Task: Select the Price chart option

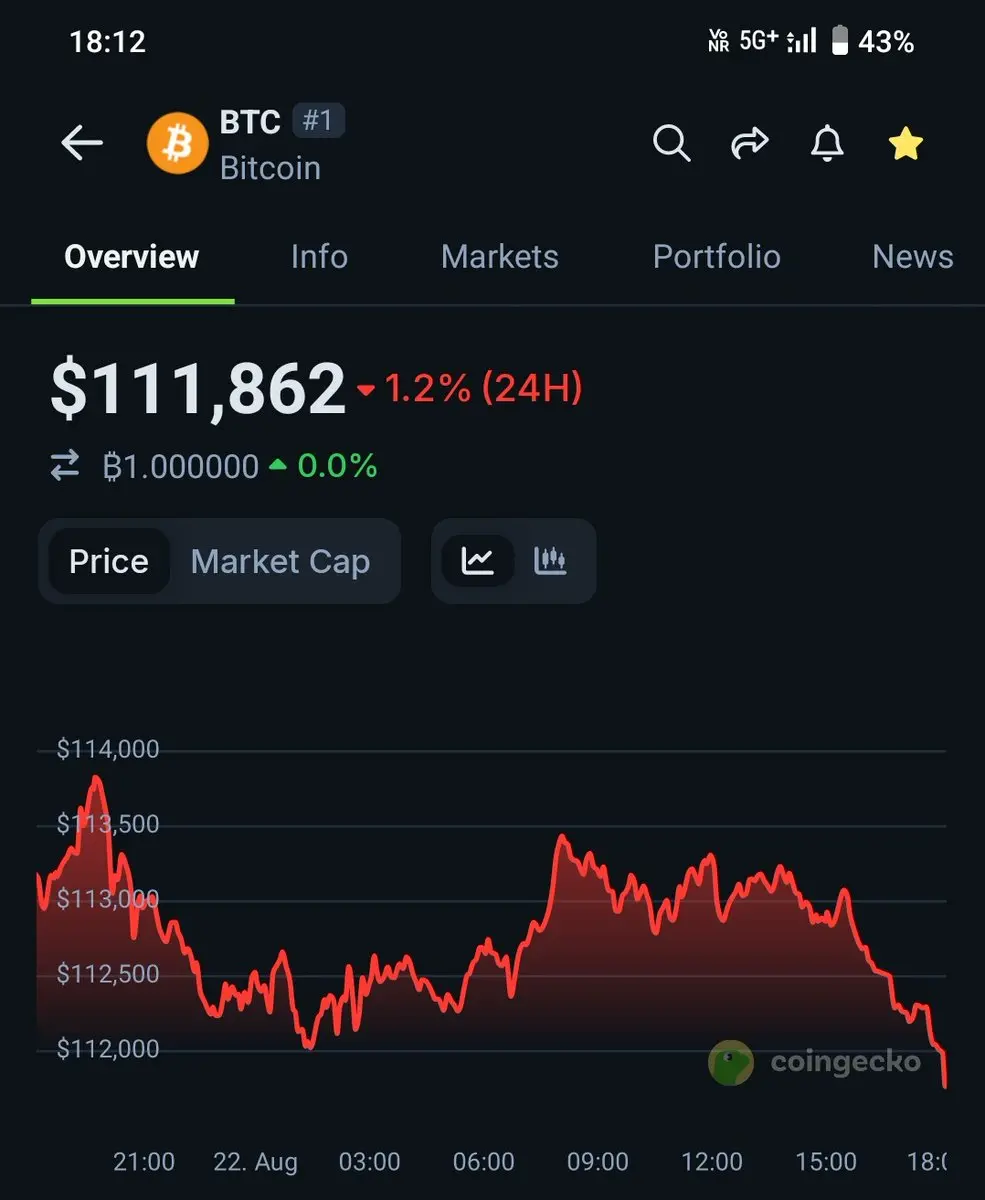Action: coord(109,561)
